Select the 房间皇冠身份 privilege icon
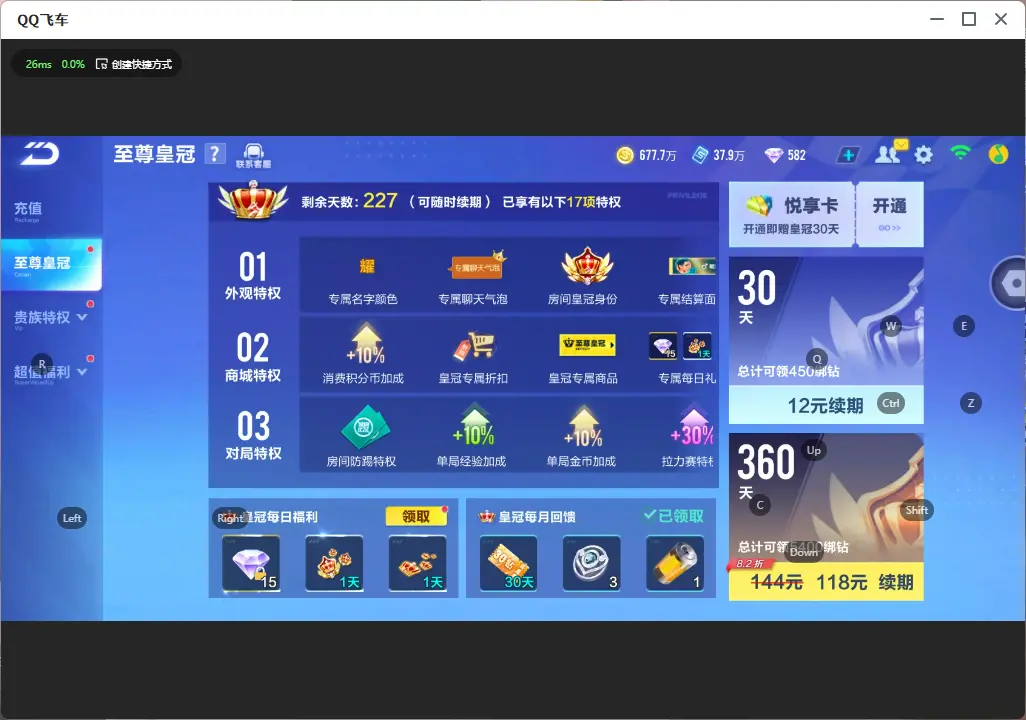Image resolution: width=1026 pixels, height=720 pixels. pos(587,266)
